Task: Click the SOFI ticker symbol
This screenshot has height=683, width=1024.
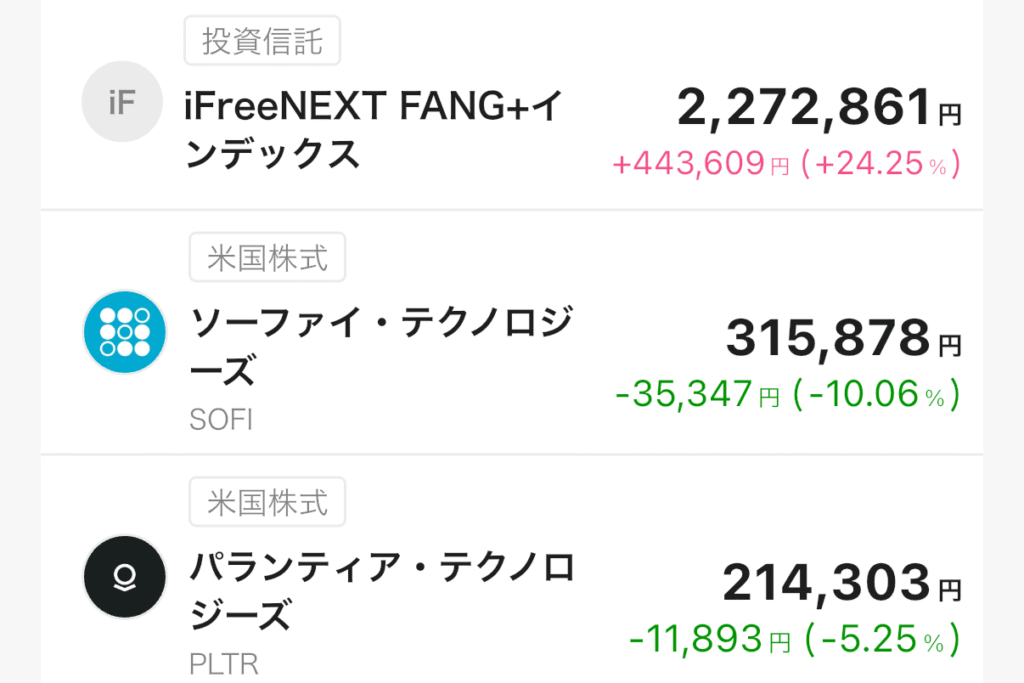Action: click(221, 419)
